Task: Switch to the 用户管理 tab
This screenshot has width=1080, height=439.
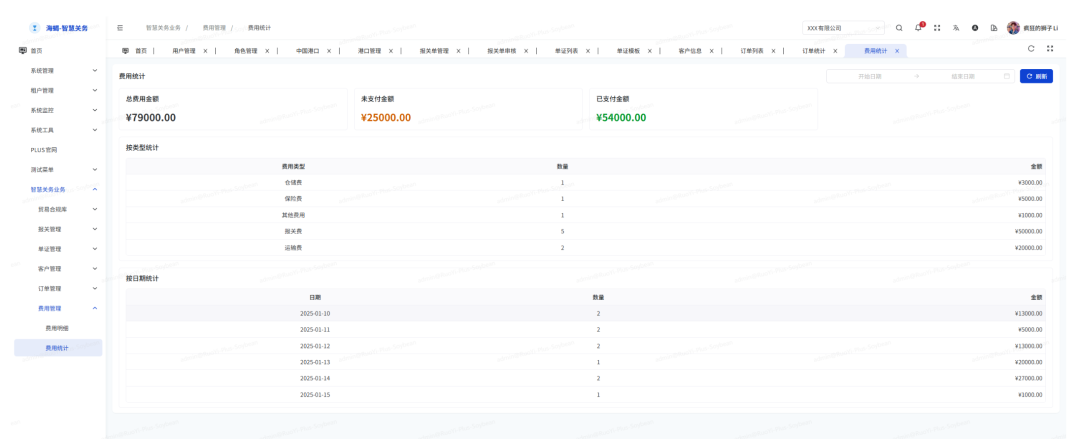Action: pyautogui.click(x=184, y=51)
